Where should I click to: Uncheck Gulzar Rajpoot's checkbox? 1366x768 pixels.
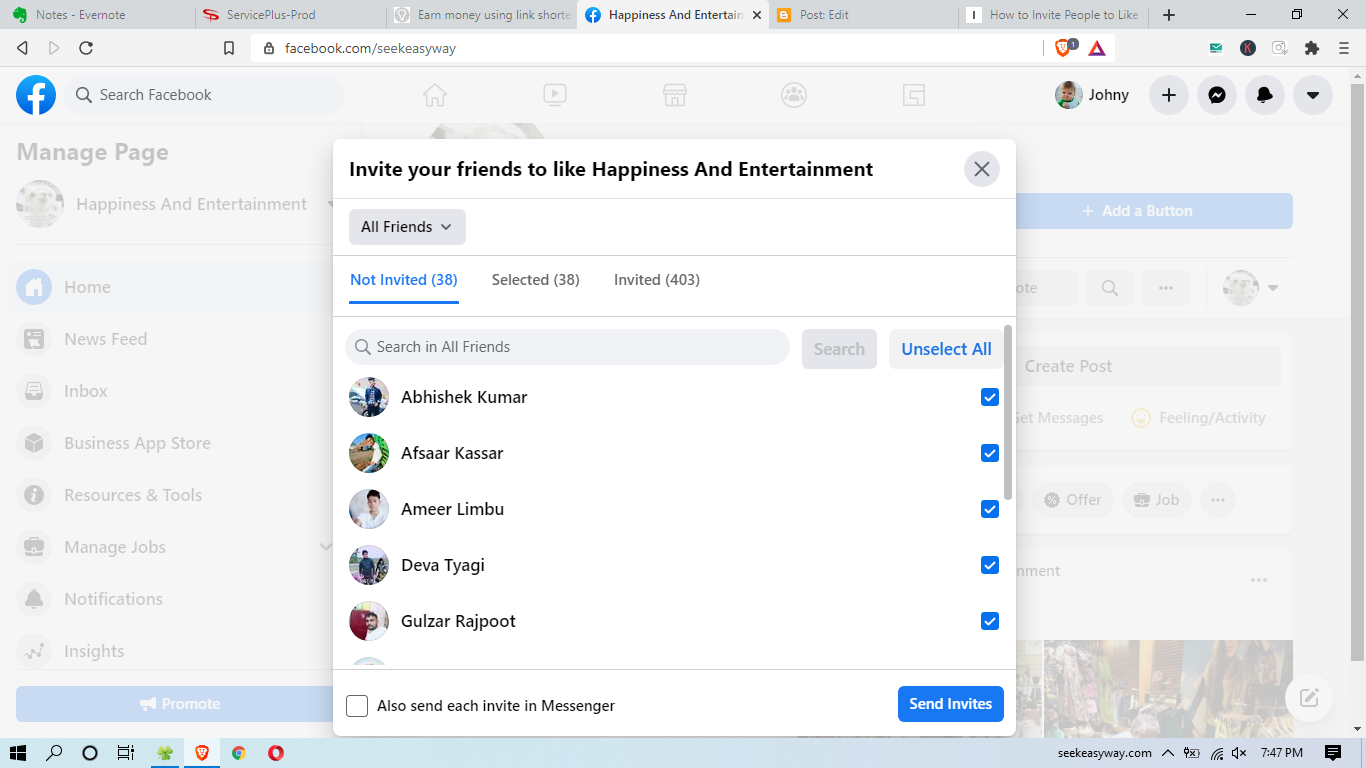pos(990,621)
